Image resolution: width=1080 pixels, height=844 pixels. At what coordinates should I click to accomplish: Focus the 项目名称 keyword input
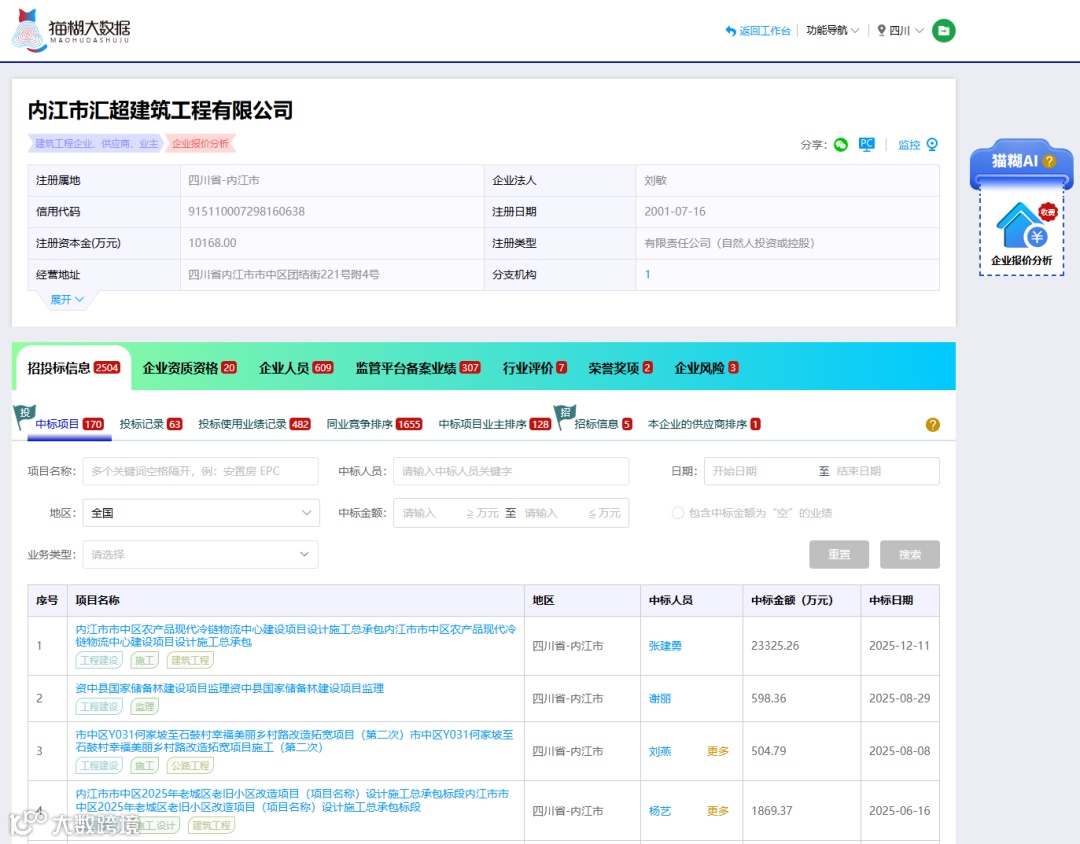(x=200, y=471)
